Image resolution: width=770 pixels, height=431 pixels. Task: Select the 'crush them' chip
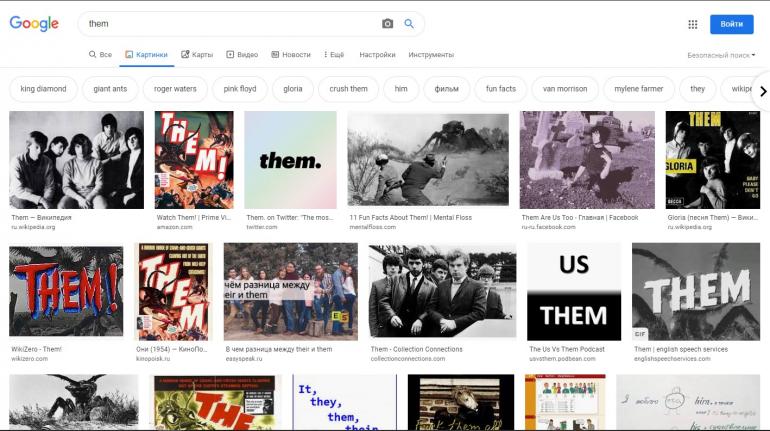[348, 89]
